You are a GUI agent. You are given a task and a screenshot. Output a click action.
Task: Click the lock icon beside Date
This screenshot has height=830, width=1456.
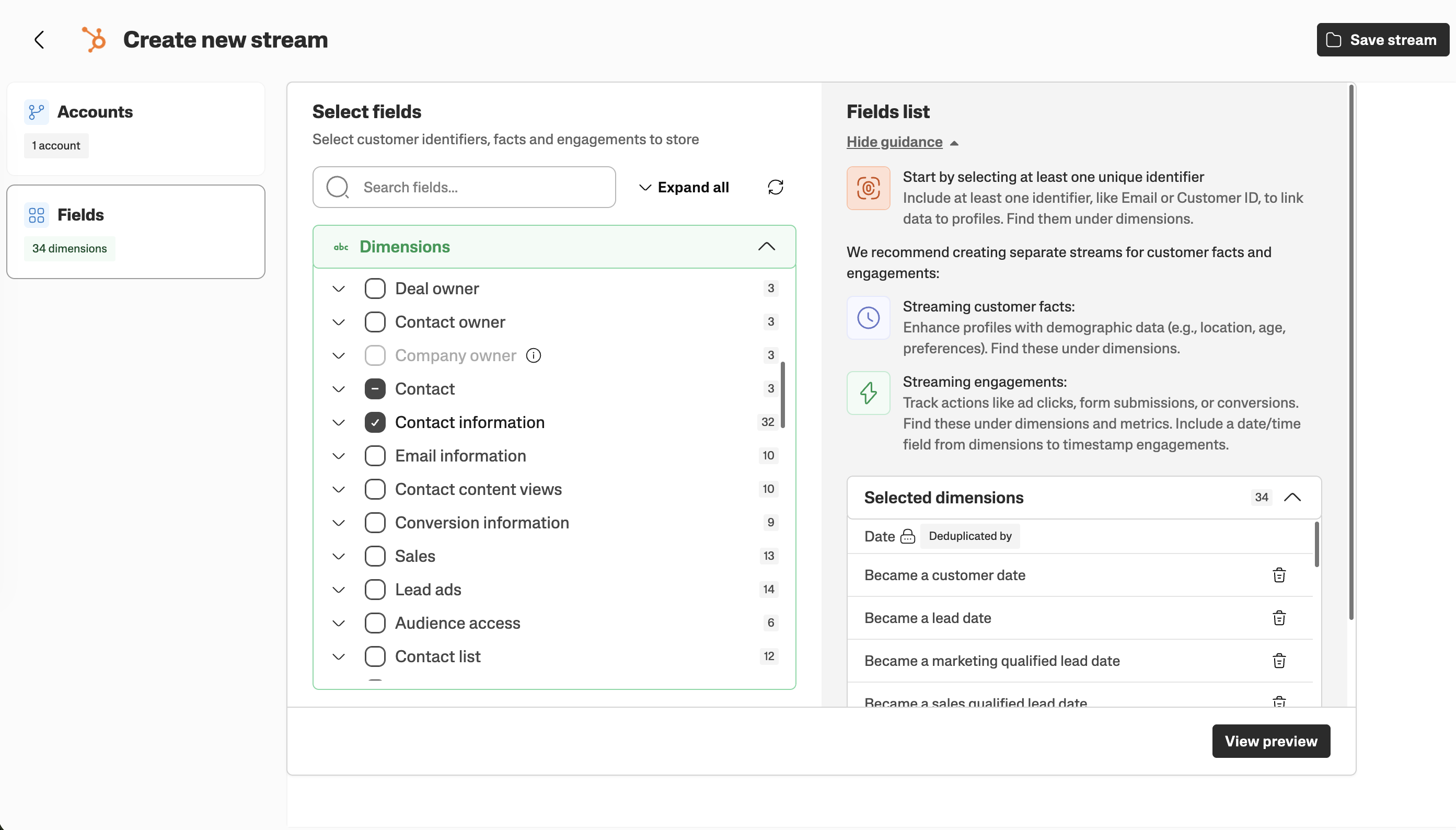coord(907,536)
